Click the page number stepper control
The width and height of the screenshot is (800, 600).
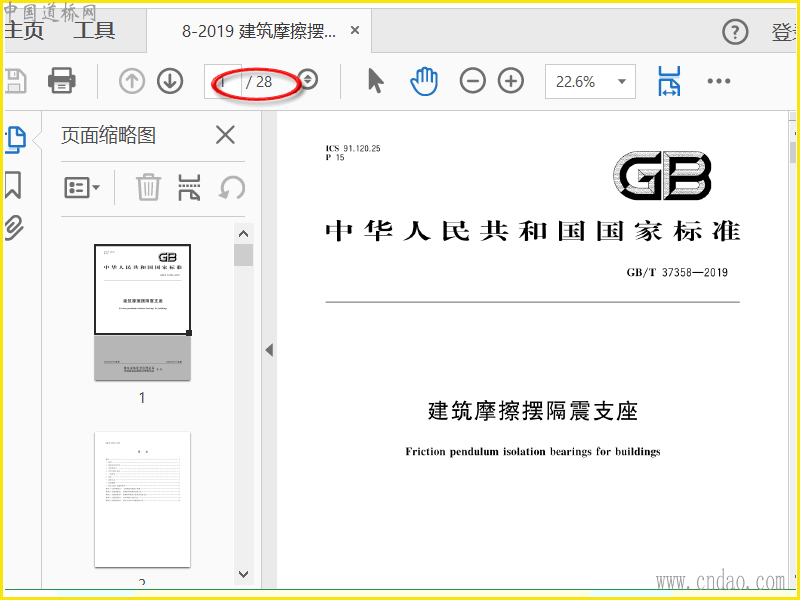point(308,79)
